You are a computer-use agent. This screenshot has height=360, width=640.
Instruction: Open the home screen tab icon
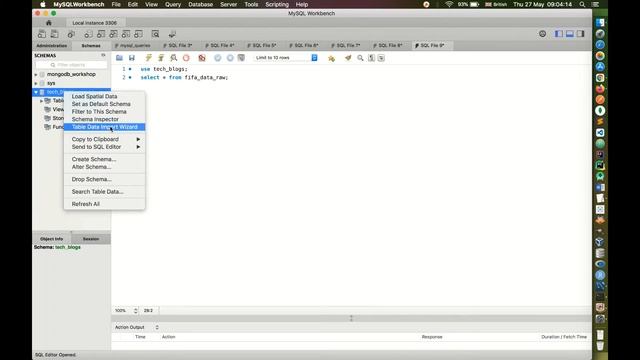click(49, 23)
